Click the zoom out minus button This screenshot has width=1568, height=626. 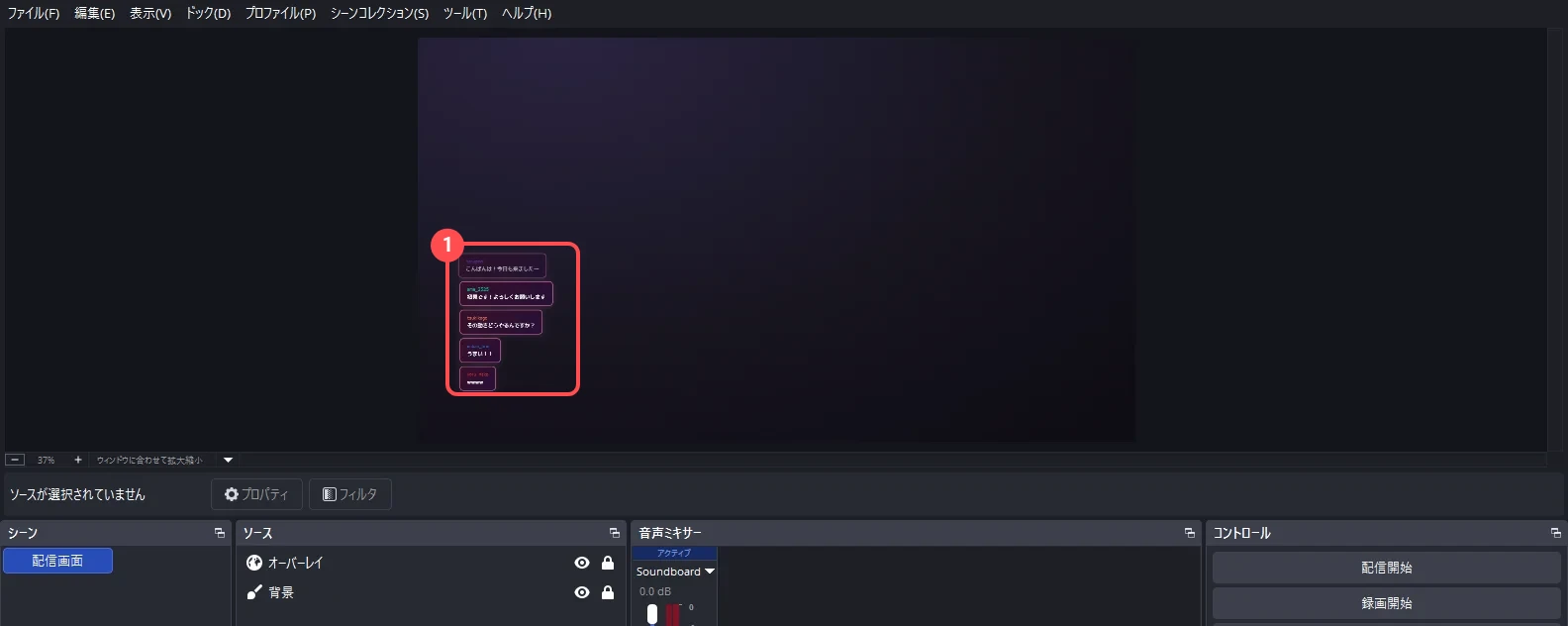coord(15,460)
